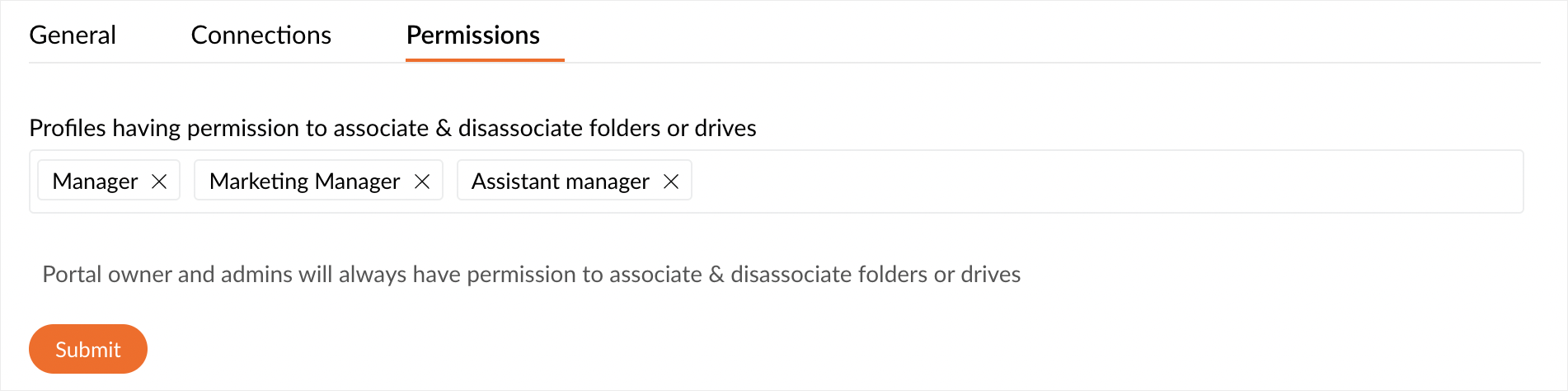Screen dimensions: 1568x391
Task: Switch to the General tab
Action: tap(73, 35)
